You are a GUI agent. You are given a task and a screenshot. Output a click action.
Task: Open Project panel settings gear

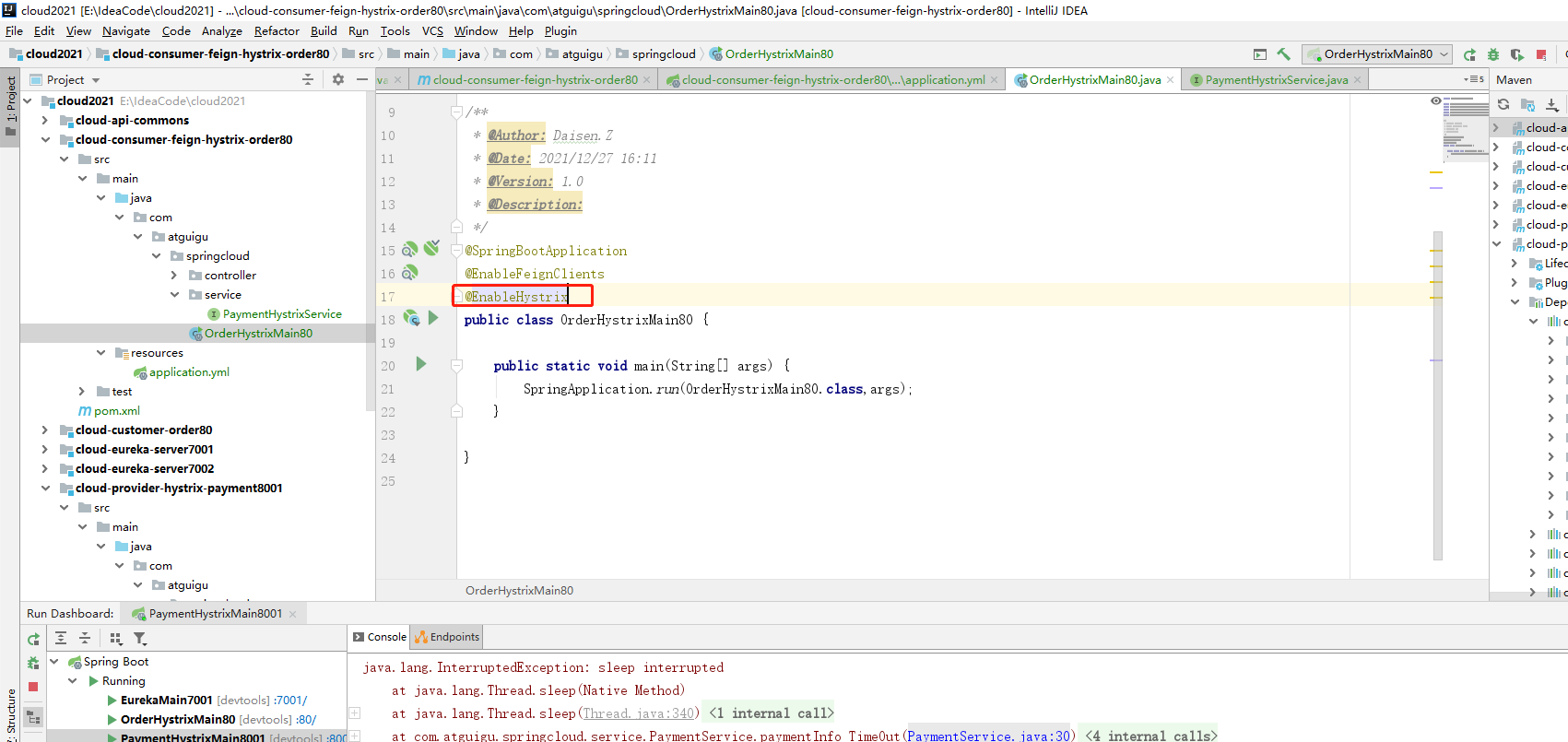coord(338,79)
